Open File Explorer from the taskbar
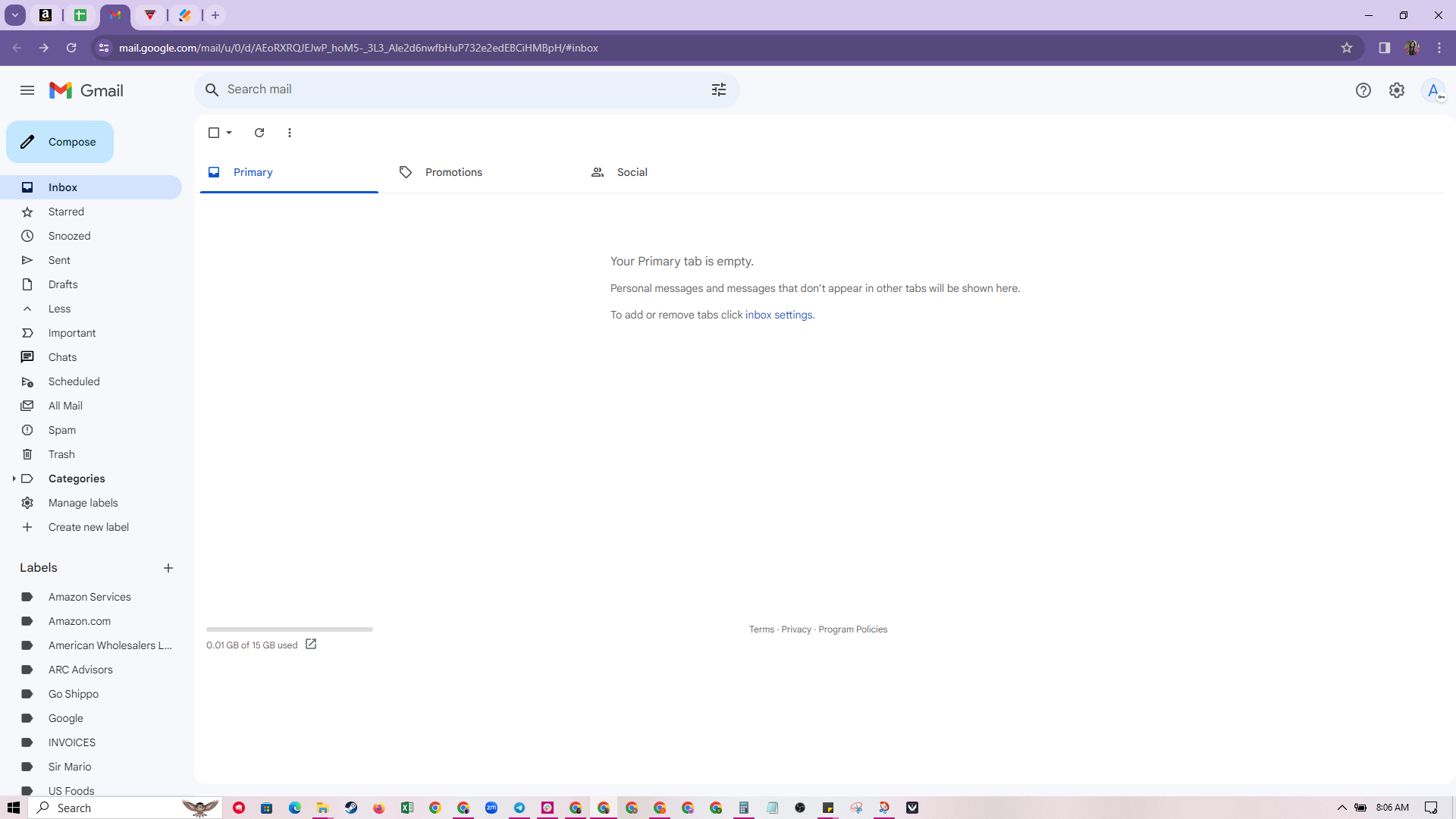Screen dimensions: 1456x819 (x=322, y=808)
